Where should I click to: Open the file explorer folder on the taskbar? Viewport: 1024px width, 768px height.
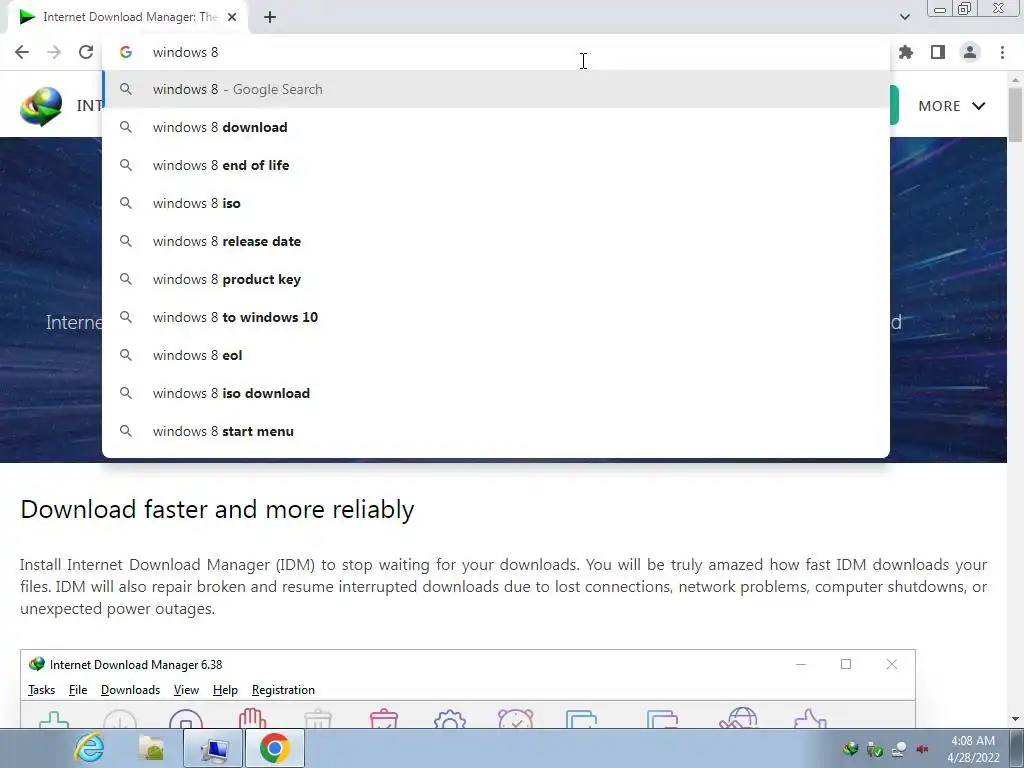(152, 748)
